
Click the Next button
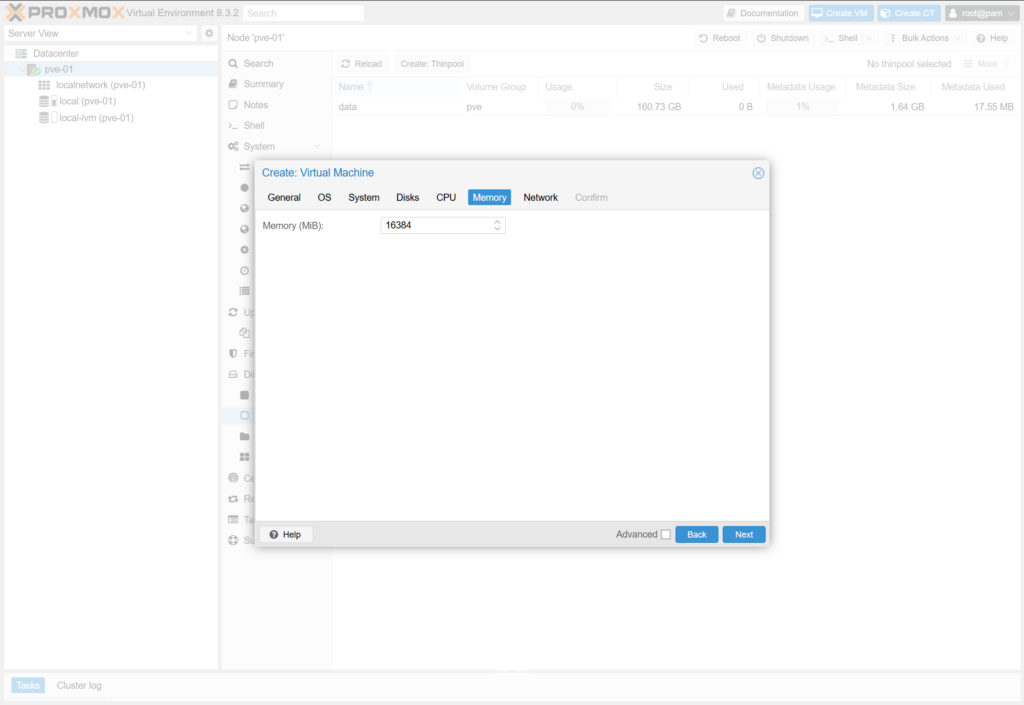743,534
